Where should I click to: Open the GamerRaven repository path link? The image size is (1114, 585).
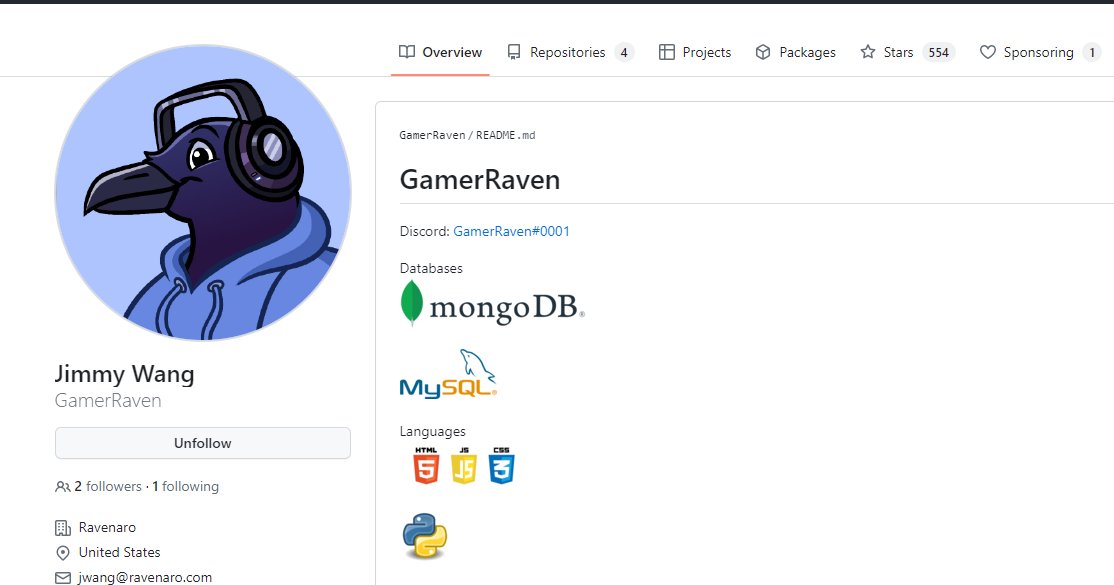[x=432, y=135]
